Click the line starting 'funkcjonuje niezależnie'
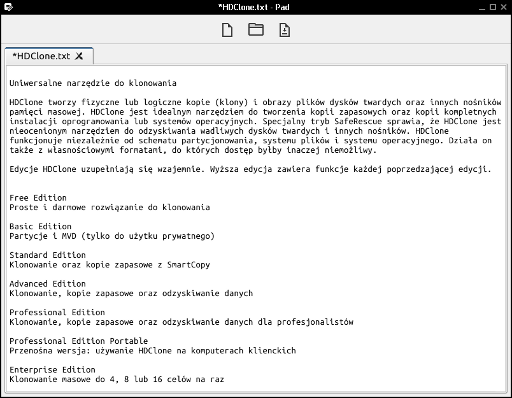The height and width of the screenshot is (398, 512). click(250, 140)
